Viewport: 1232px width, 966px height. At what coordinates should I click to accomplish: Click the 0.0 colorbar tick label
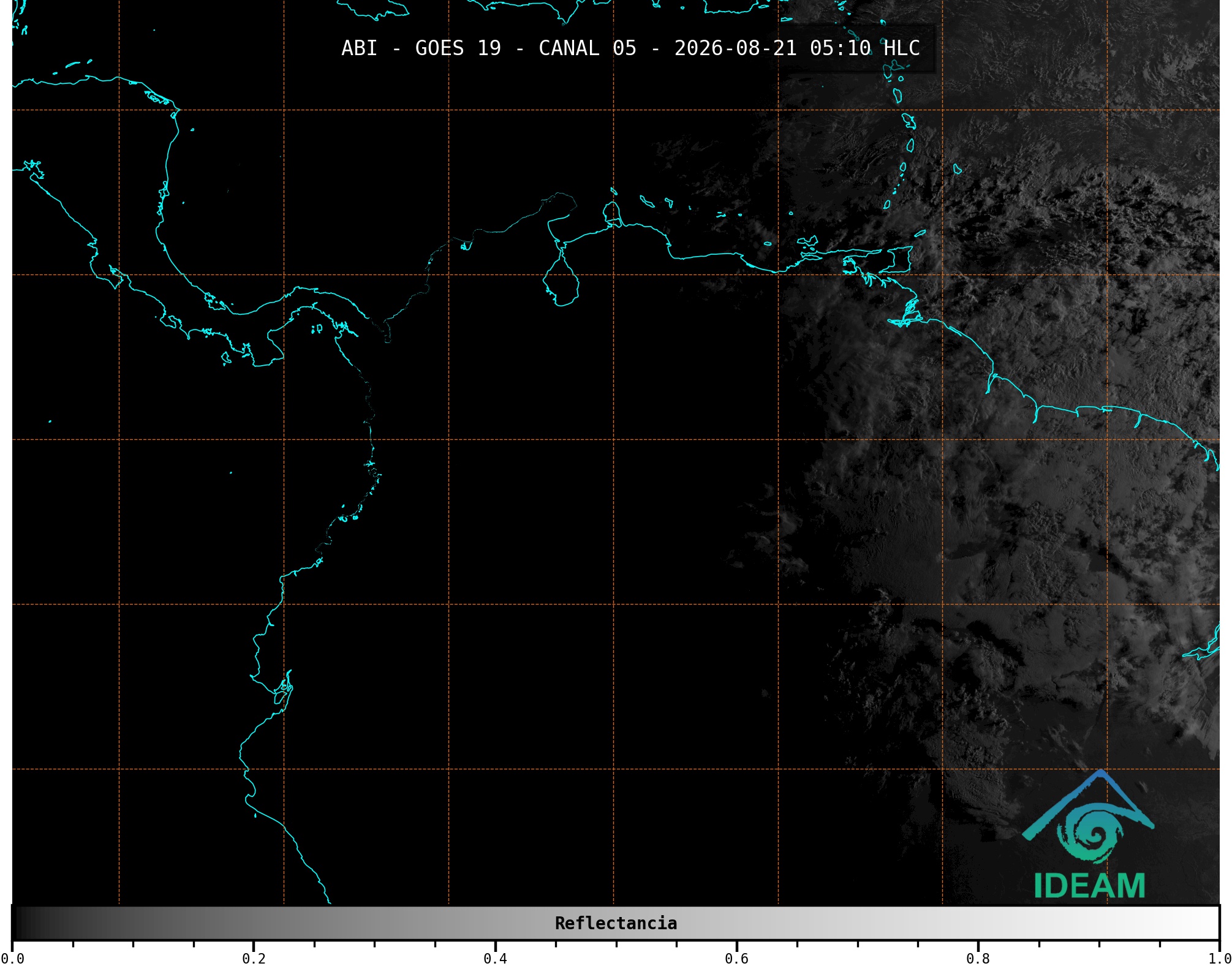click(12, 958)
